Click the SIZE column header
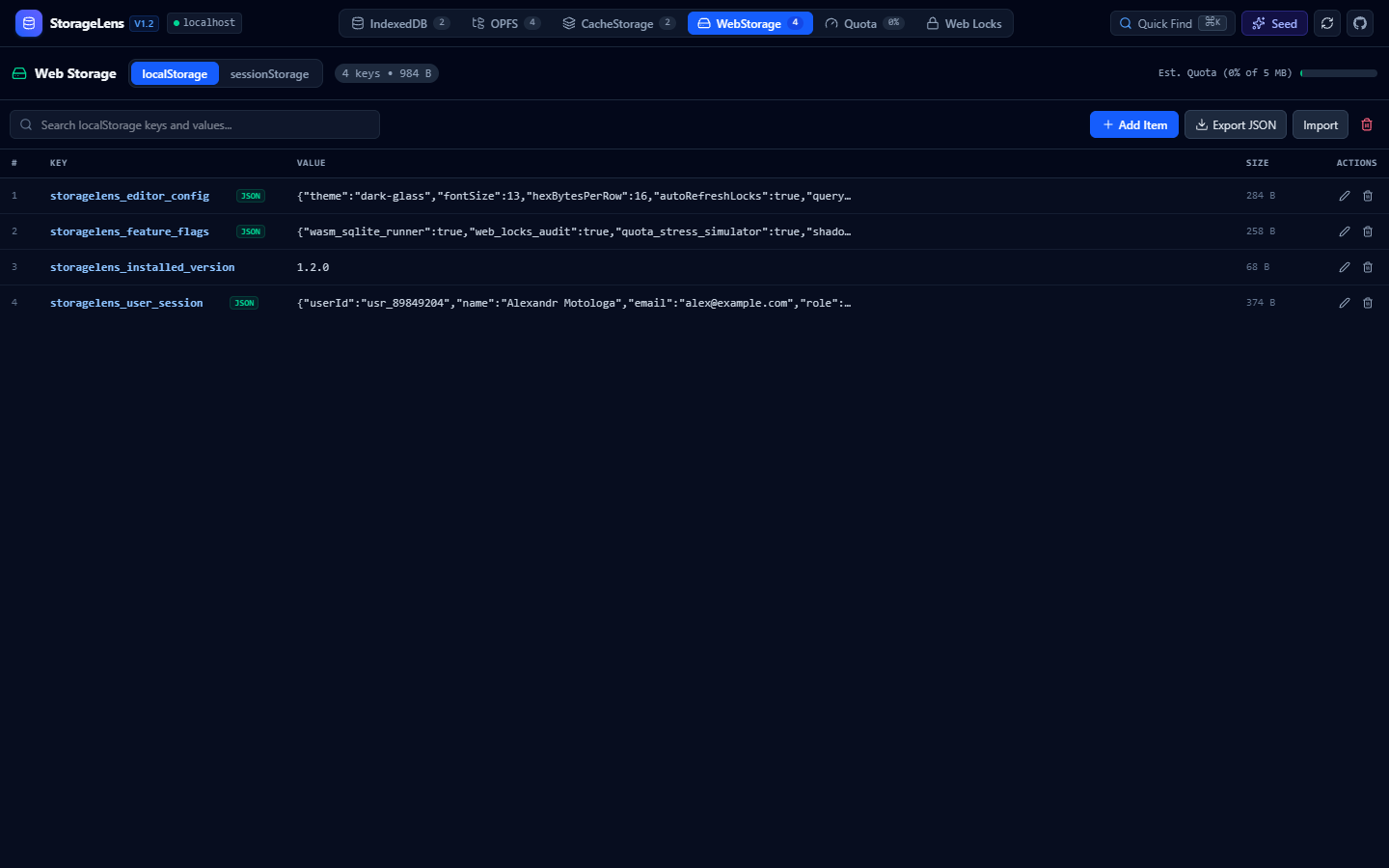Viewport: 1389px width, 868px height. [x=1257, y=163]
